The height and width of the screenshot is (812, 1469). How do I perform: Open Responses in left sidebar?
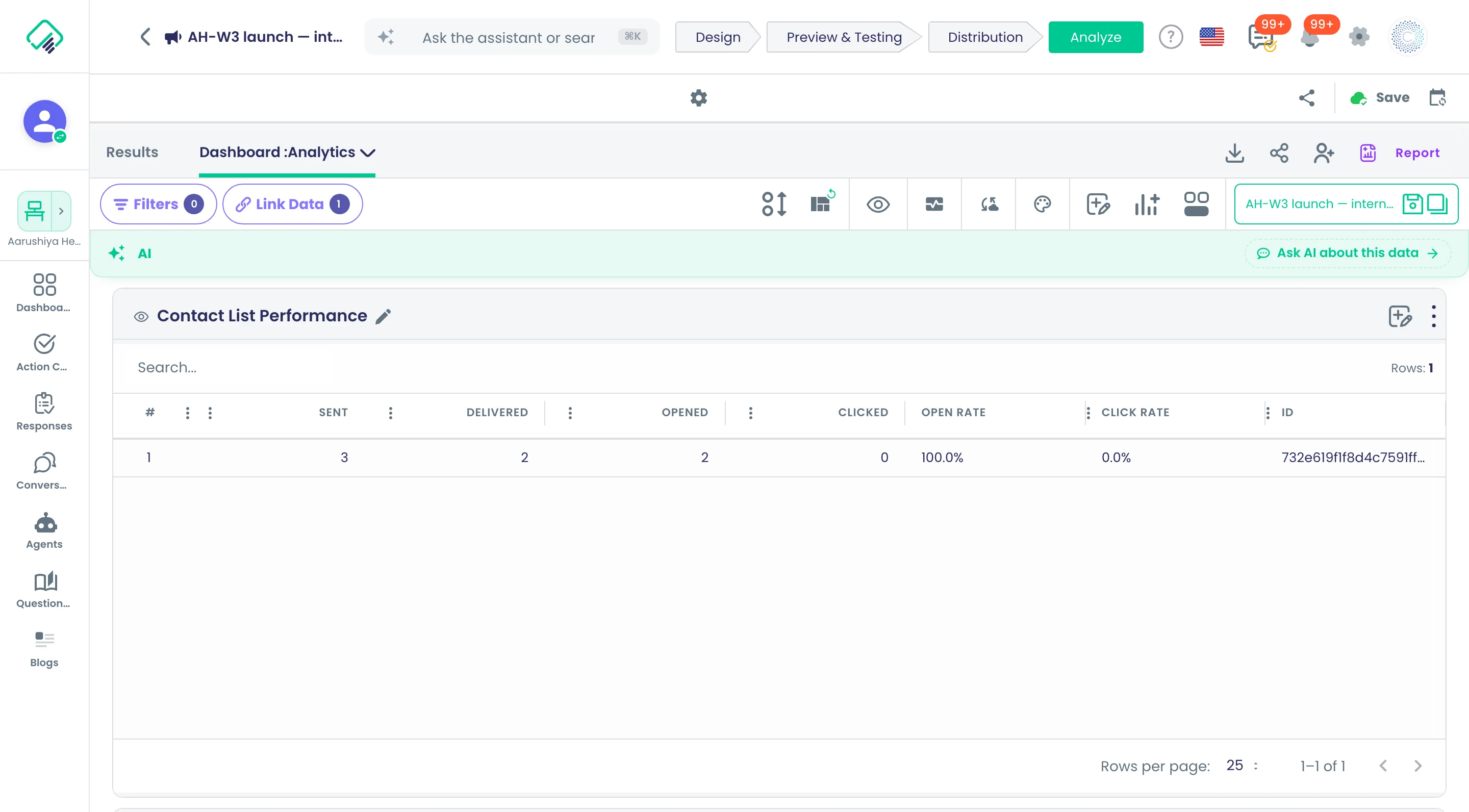pos(44,411)
